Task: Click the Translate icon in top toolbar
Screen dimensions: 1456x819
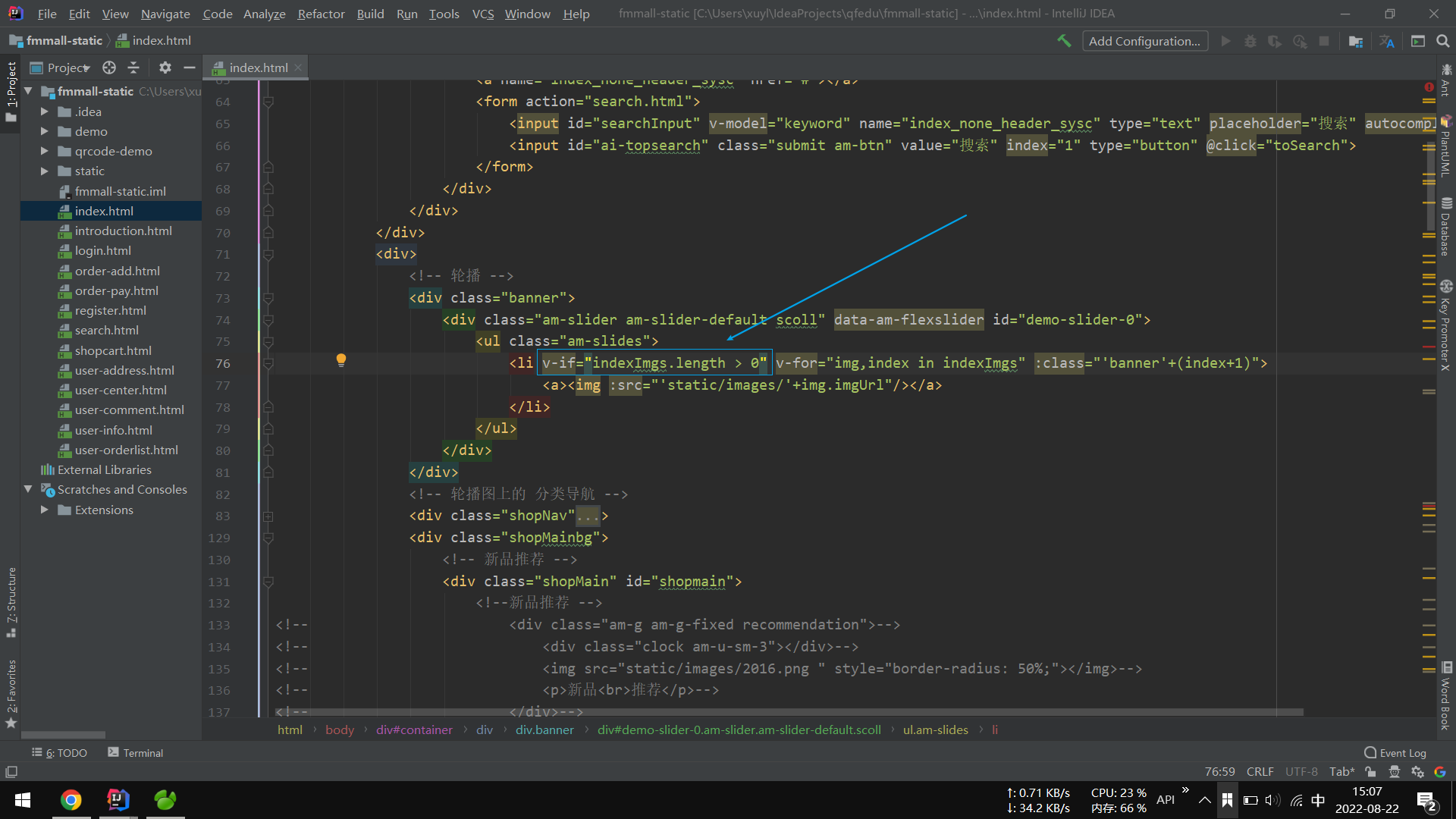Action: coord(1387,41)
